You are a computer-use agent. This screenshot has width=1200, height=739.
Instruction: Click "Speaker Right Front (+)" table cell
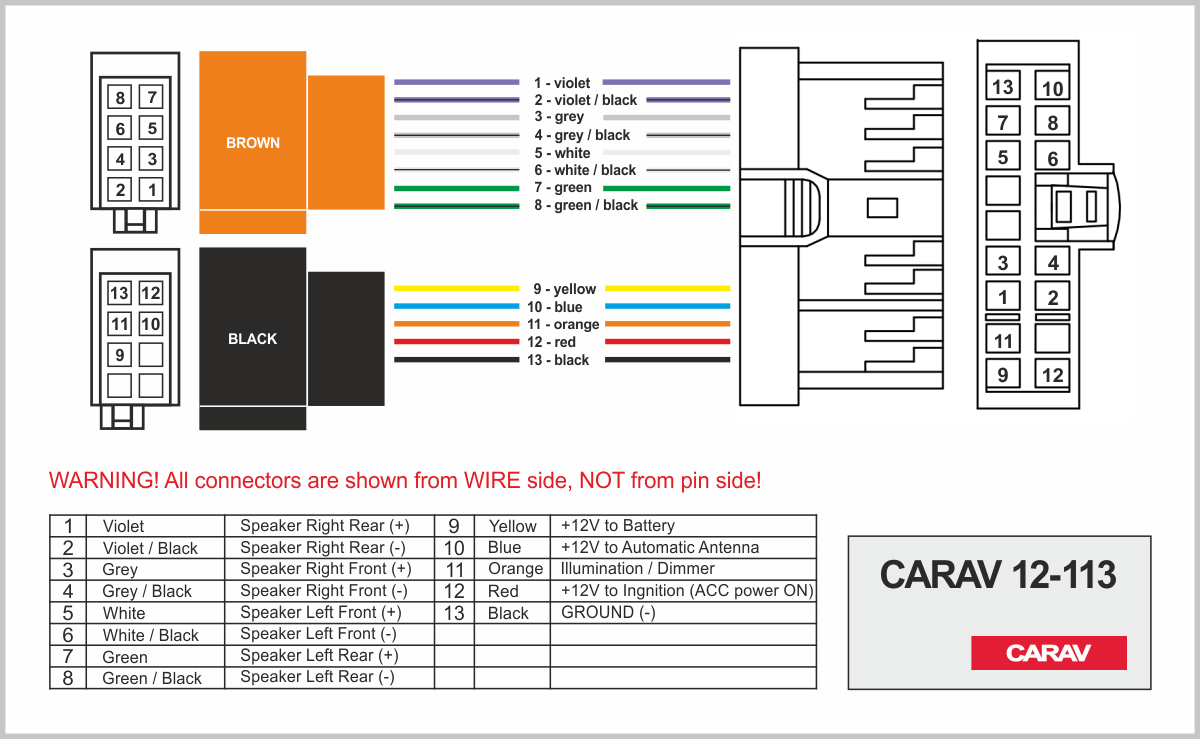328,569
